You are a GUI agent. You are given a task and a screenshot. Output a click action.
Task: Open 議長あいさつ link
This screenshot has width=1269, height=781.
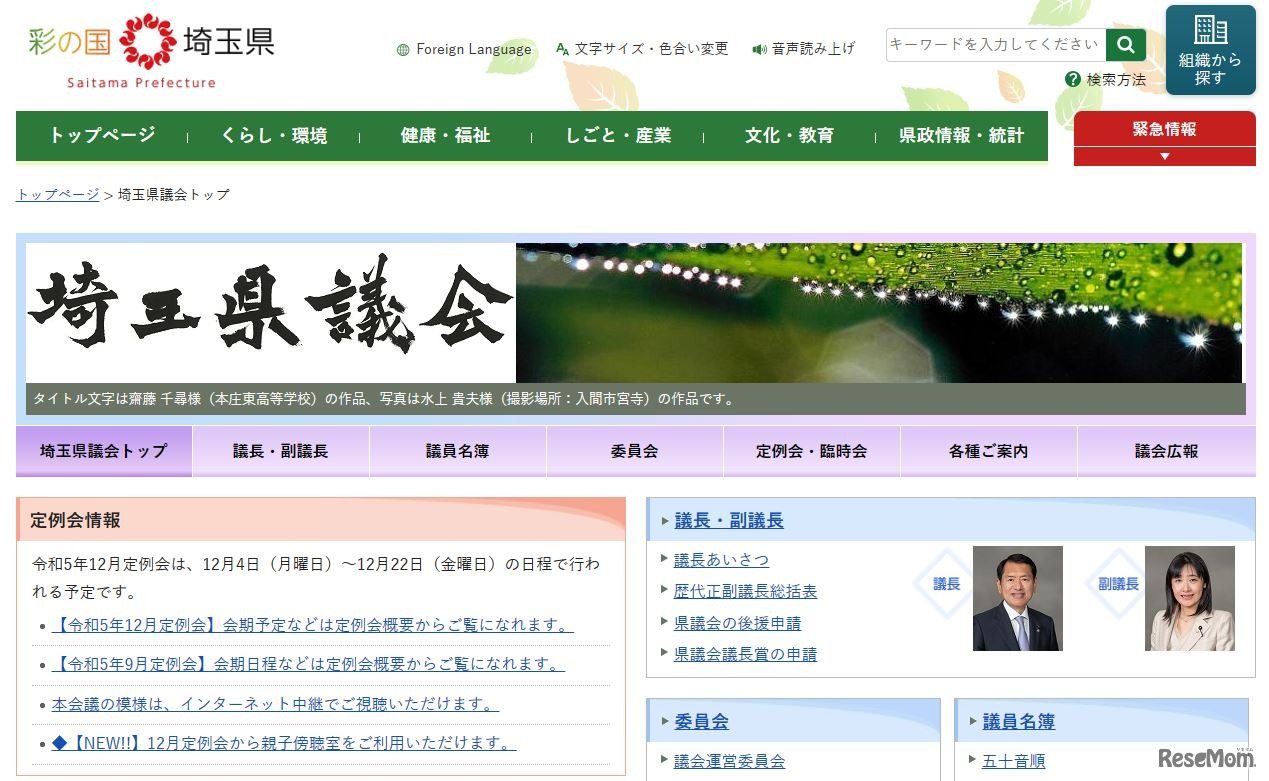(x=721, y=560)
